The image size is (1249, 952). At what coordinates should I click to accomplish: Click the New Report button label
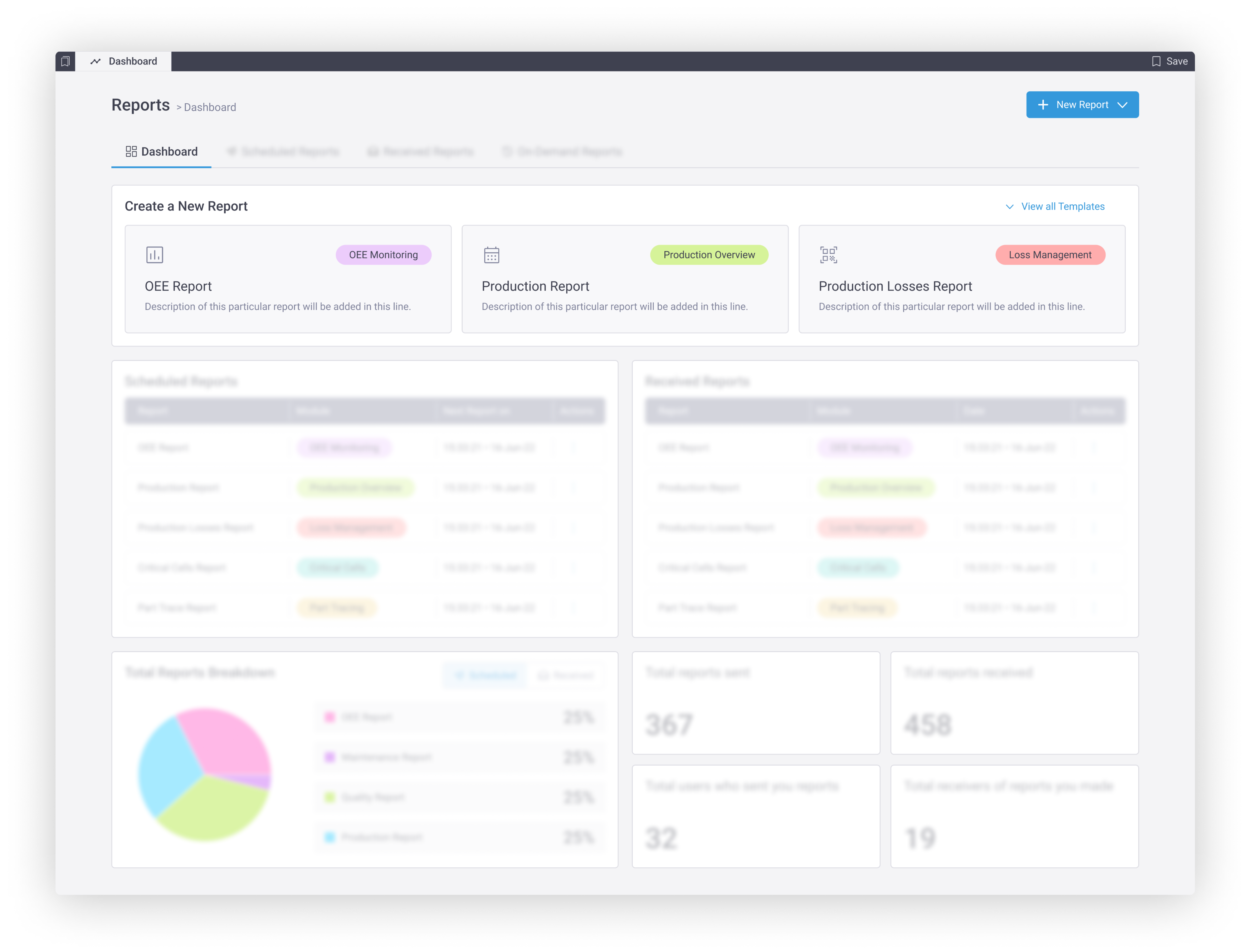(1082, 105)
